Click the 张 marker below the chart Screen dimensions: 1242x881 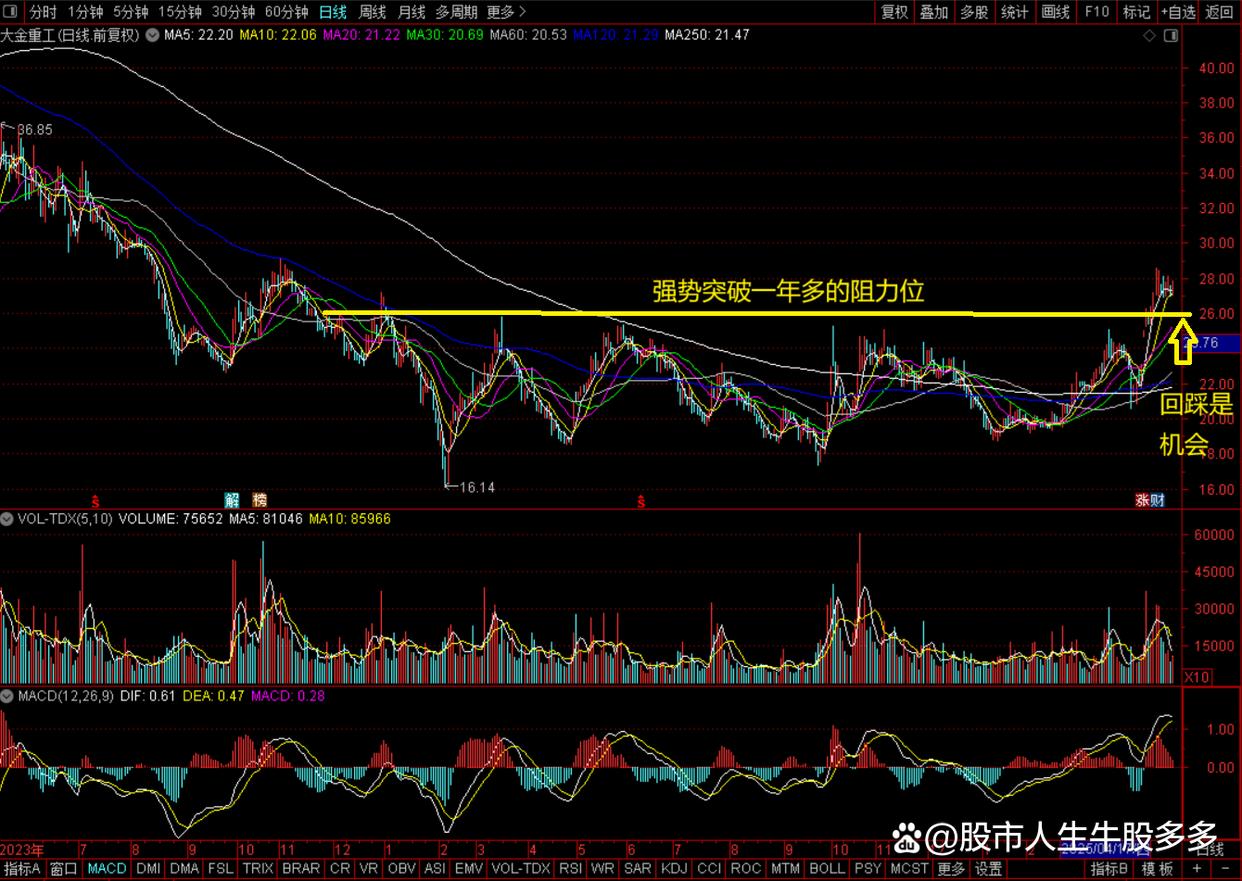coord(1141,500)
